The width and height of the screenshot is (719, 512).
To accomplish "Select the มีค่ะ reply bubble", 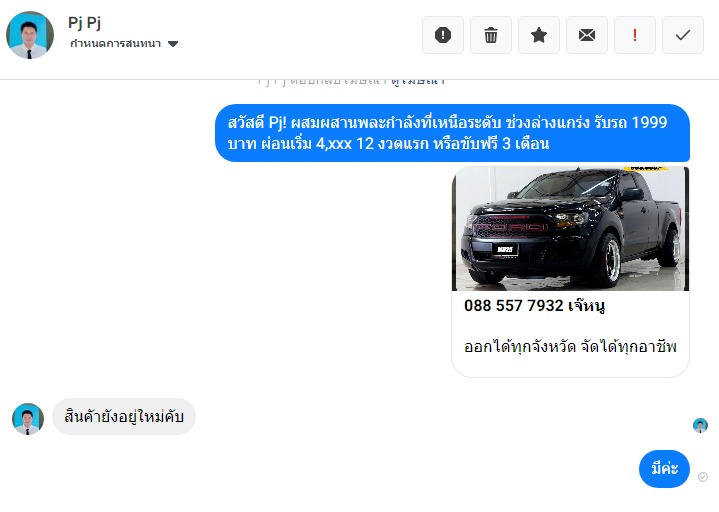I will coord(664,468).
